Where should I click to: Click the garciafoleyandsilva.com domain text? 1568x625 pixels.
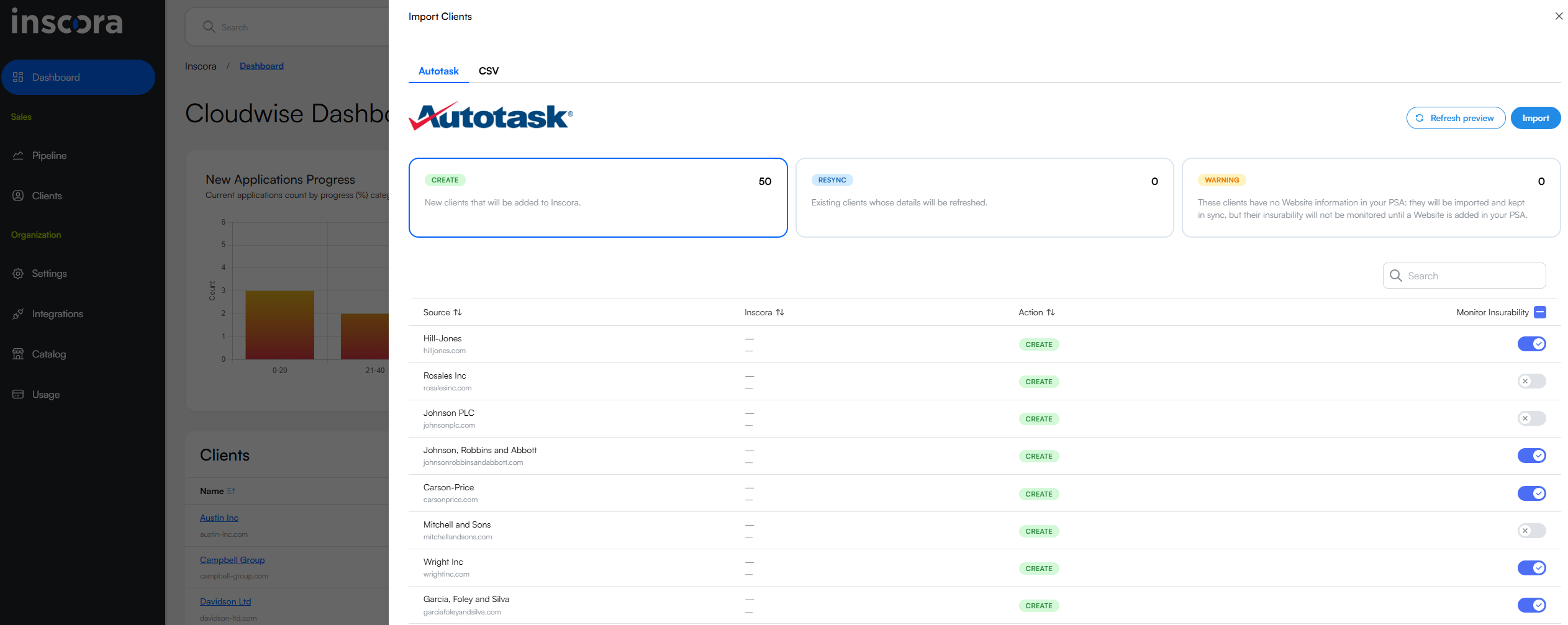[462, 612]
